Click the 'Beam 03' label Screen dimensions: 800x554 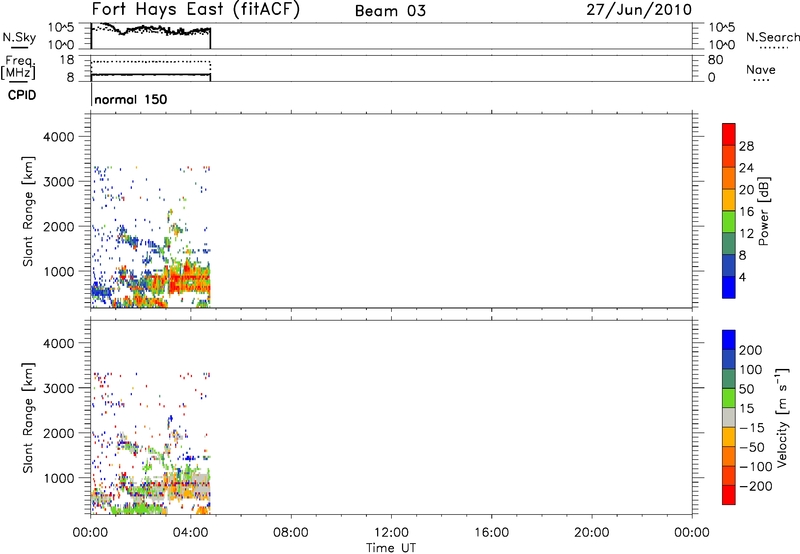(x=390, y=11)
